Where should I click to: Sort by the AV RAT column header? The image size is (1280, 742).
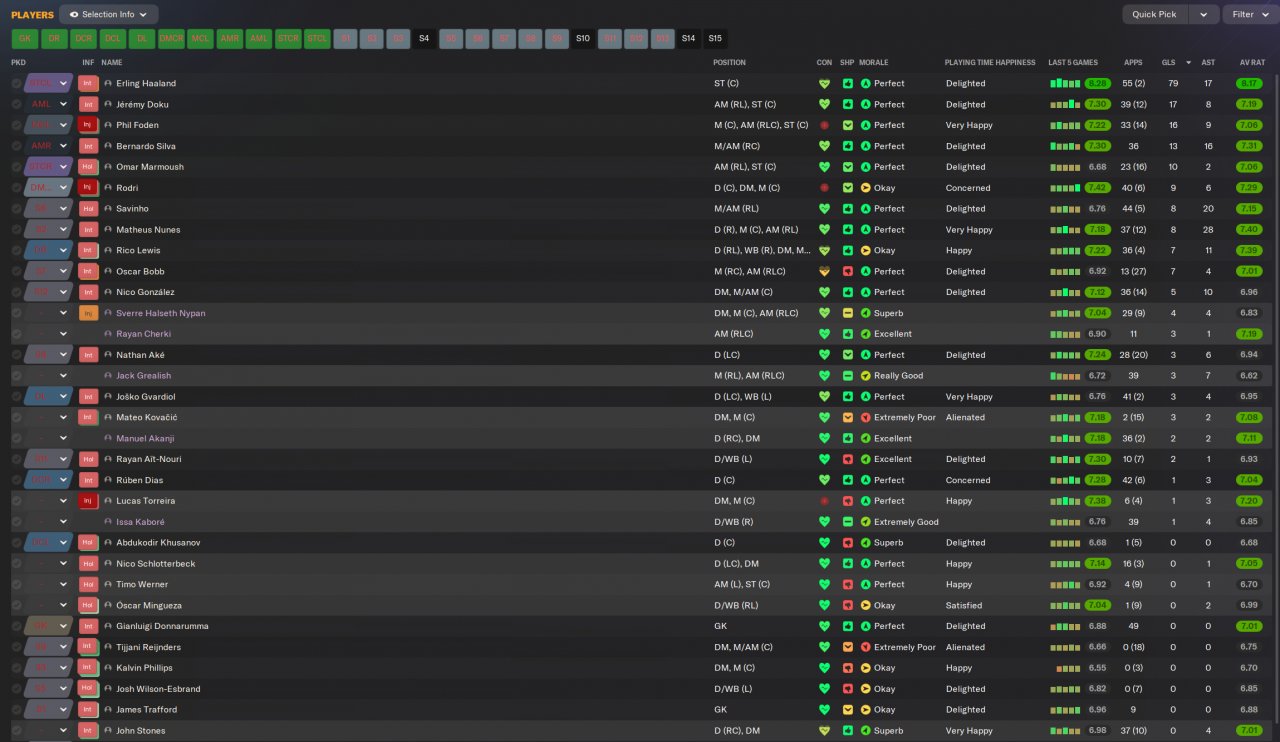coord(1252,62)
